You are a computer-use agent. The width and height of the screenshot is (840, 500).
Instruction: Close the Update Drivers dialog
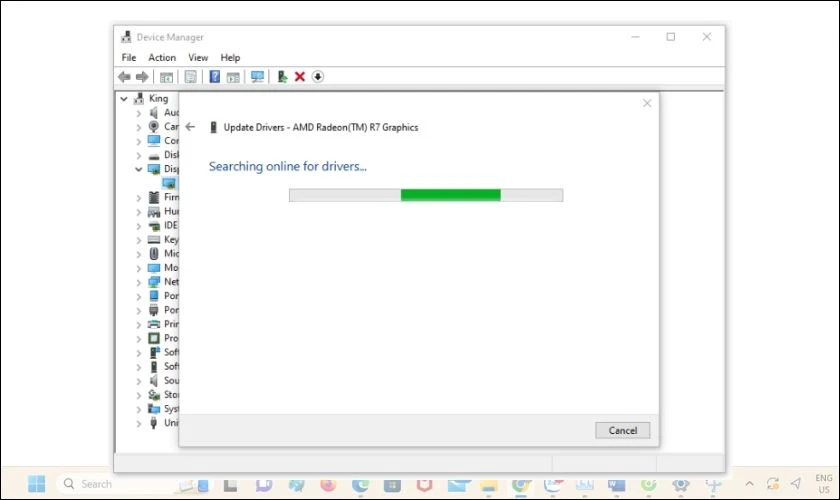(x=647, y=103)
